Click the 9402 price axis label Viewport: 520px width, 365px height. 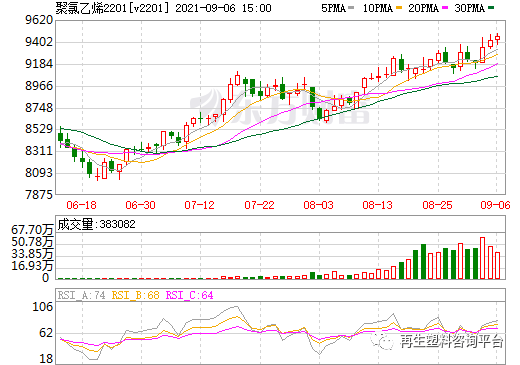coord(39,42)
